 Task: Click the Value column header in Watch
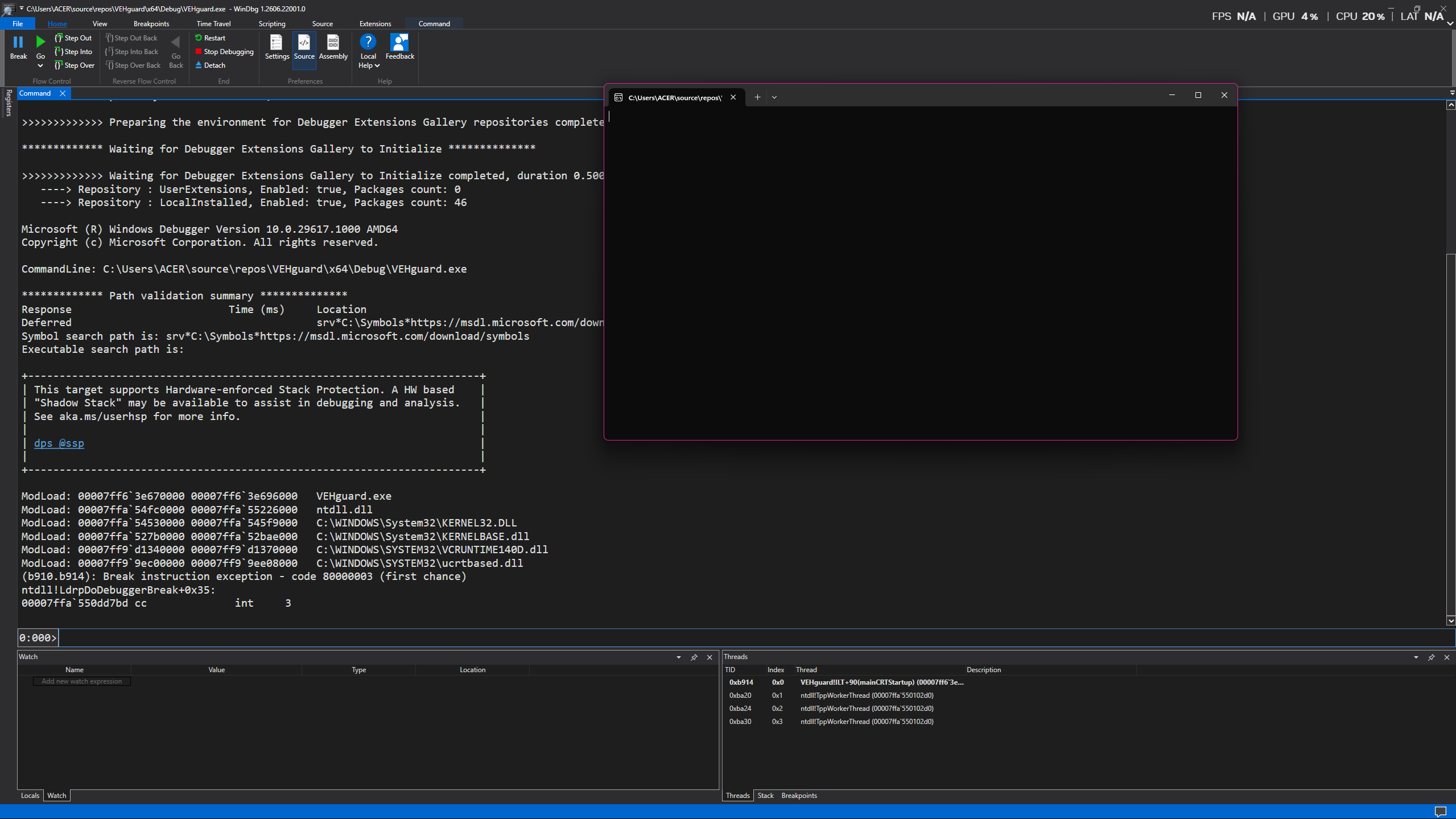pos(217,670)
